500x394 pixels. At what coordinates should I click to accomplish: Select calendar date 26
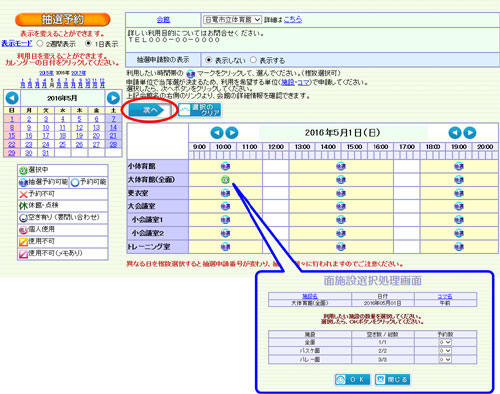79,145
